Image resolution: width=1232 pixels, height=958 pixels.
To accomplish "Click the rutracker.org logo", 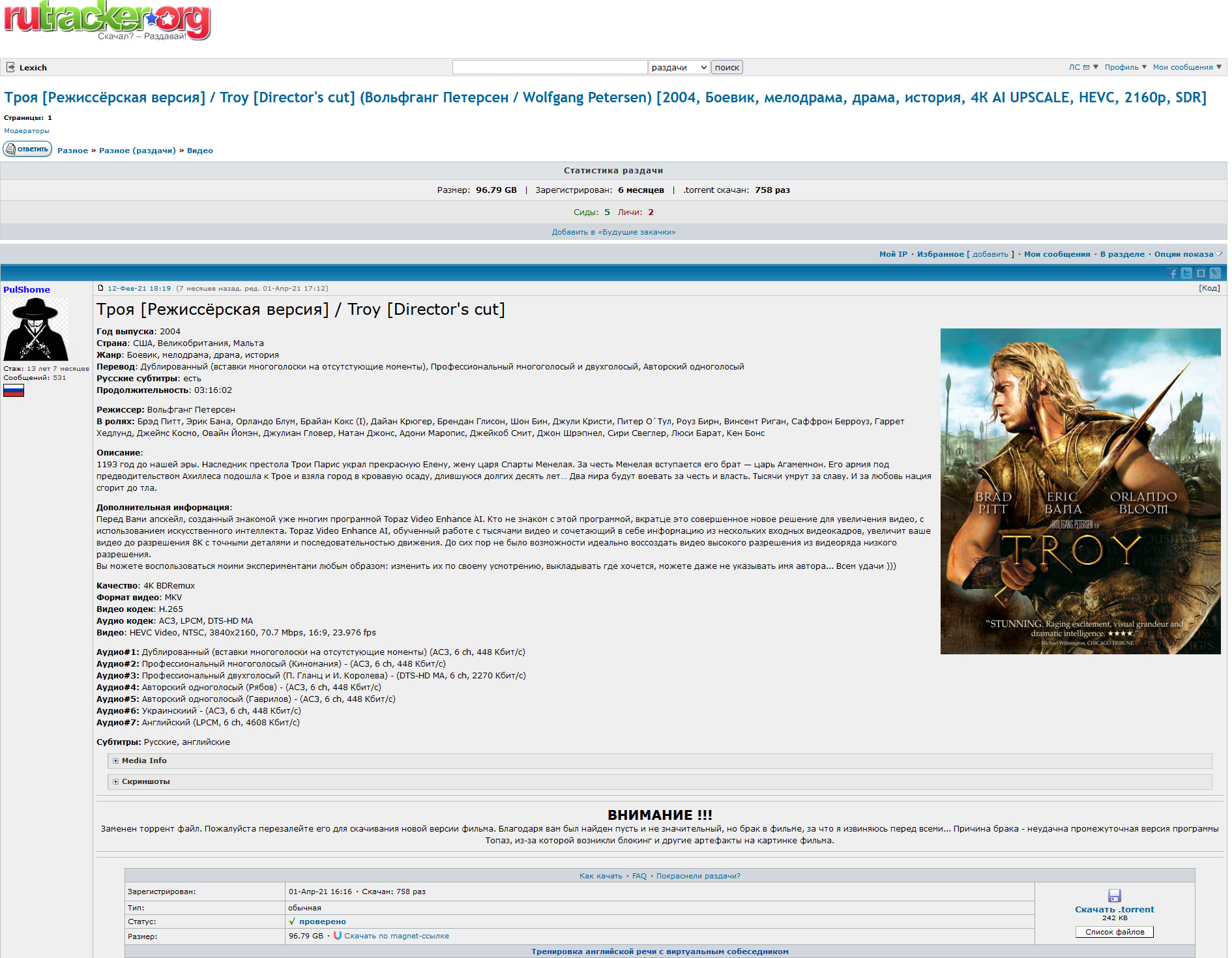I will pyautogui.click(x=108, y=21).
